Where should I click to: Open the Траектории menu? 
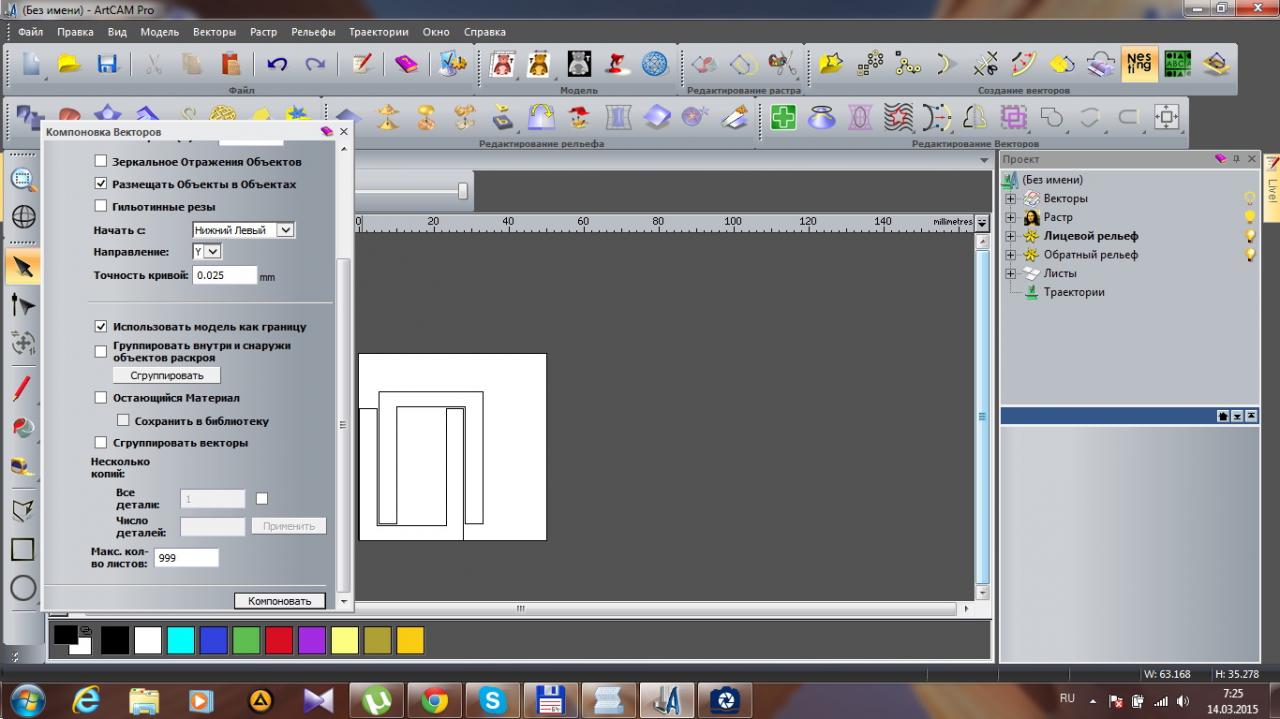tap(378, 32)
